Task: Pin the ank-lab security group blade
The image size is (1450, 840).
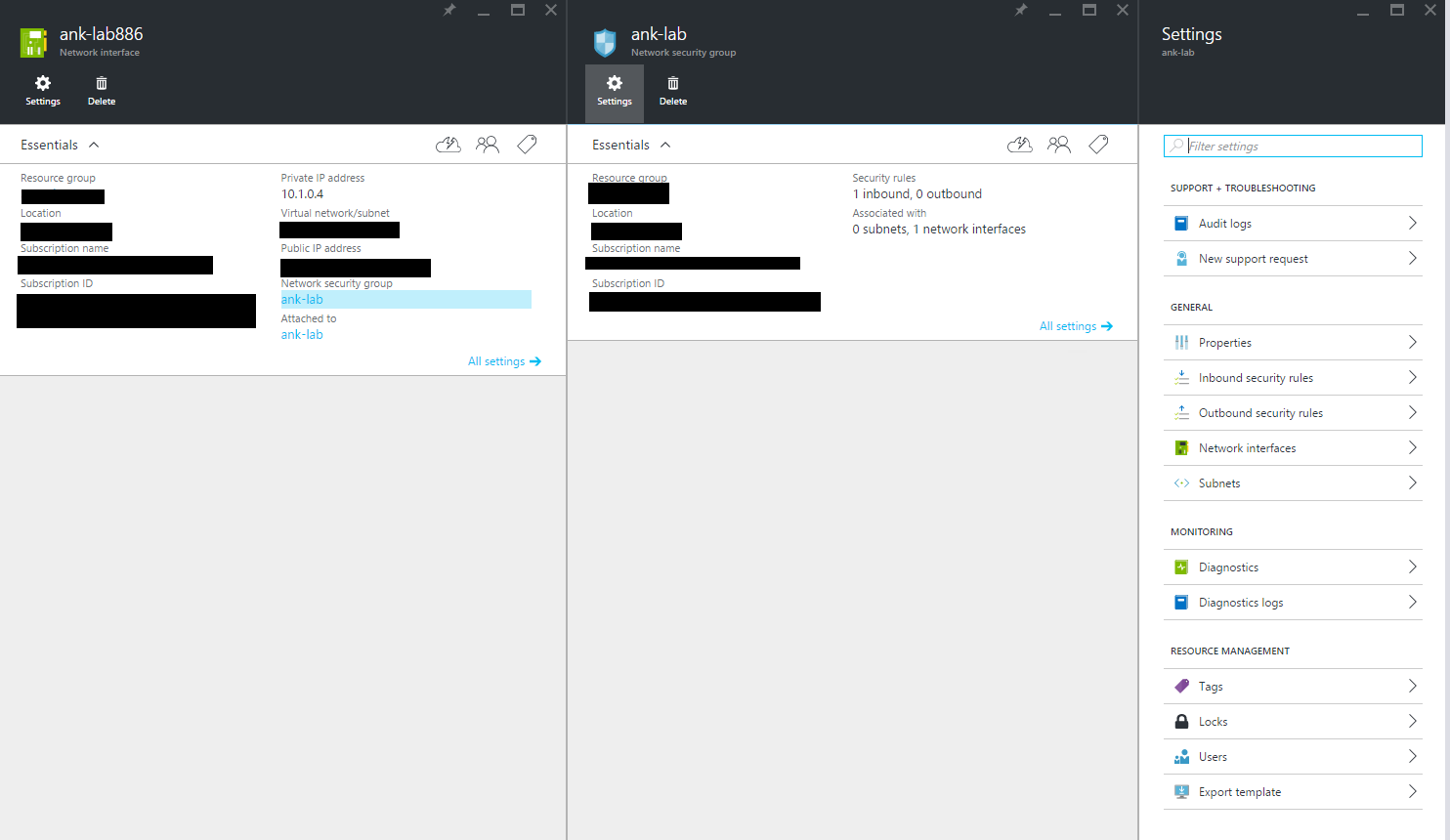Action: coord(1021,10)
